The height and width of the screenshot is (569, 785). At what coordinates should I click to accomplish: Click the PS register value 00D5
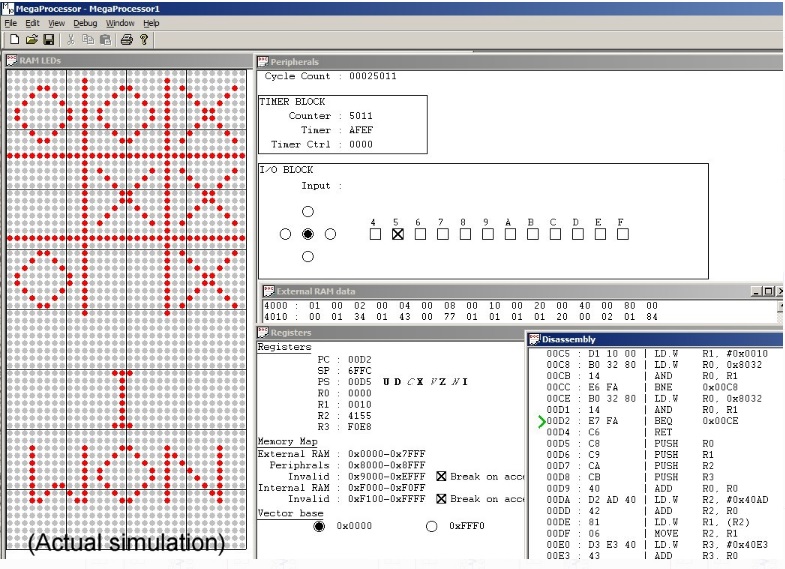pos(360,382)
